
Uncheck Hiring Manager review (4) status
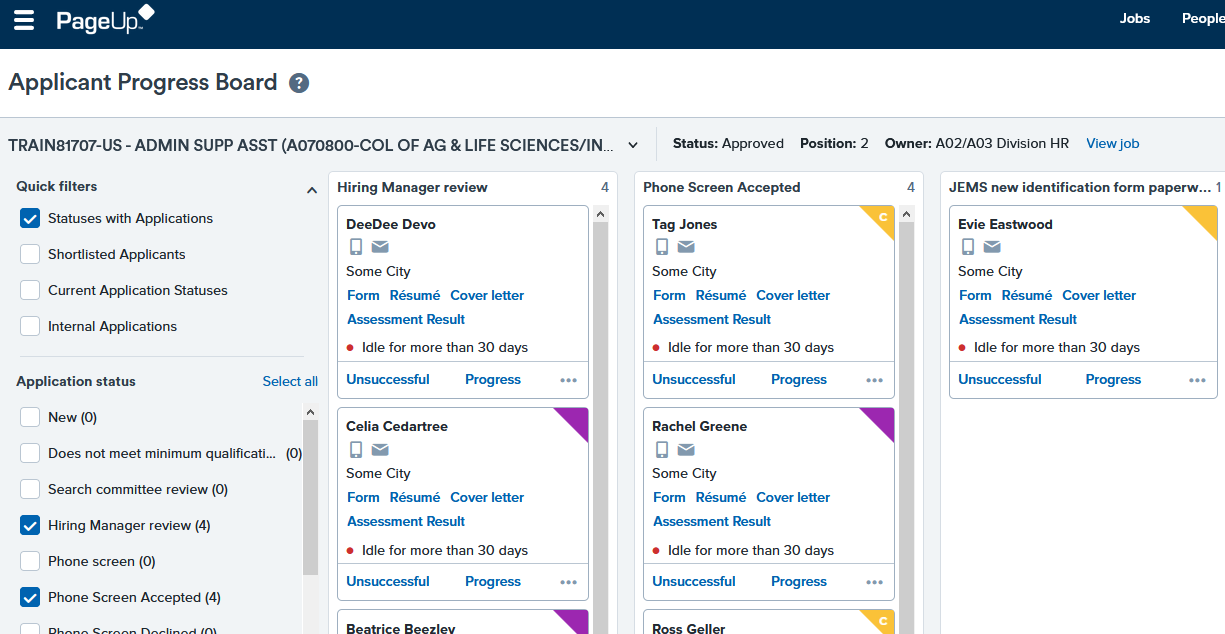point(30,525)
